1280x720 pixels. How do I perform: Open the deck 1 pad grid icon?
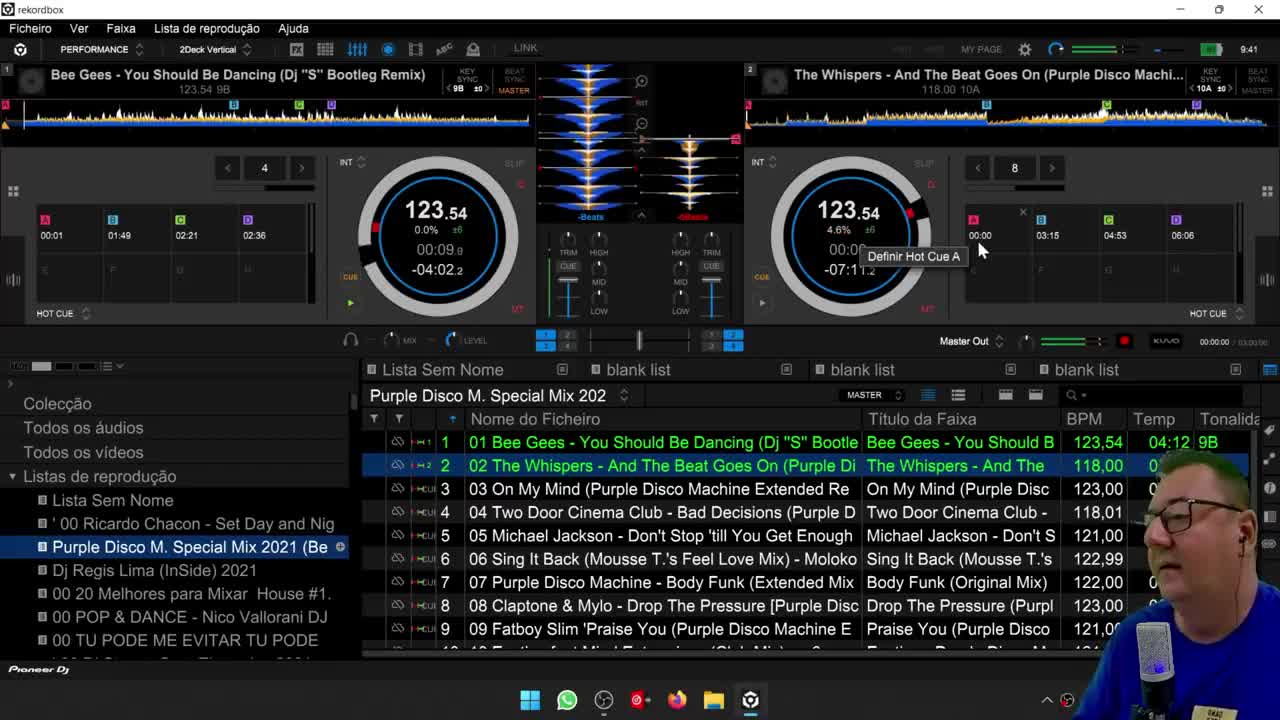(13, 191)
